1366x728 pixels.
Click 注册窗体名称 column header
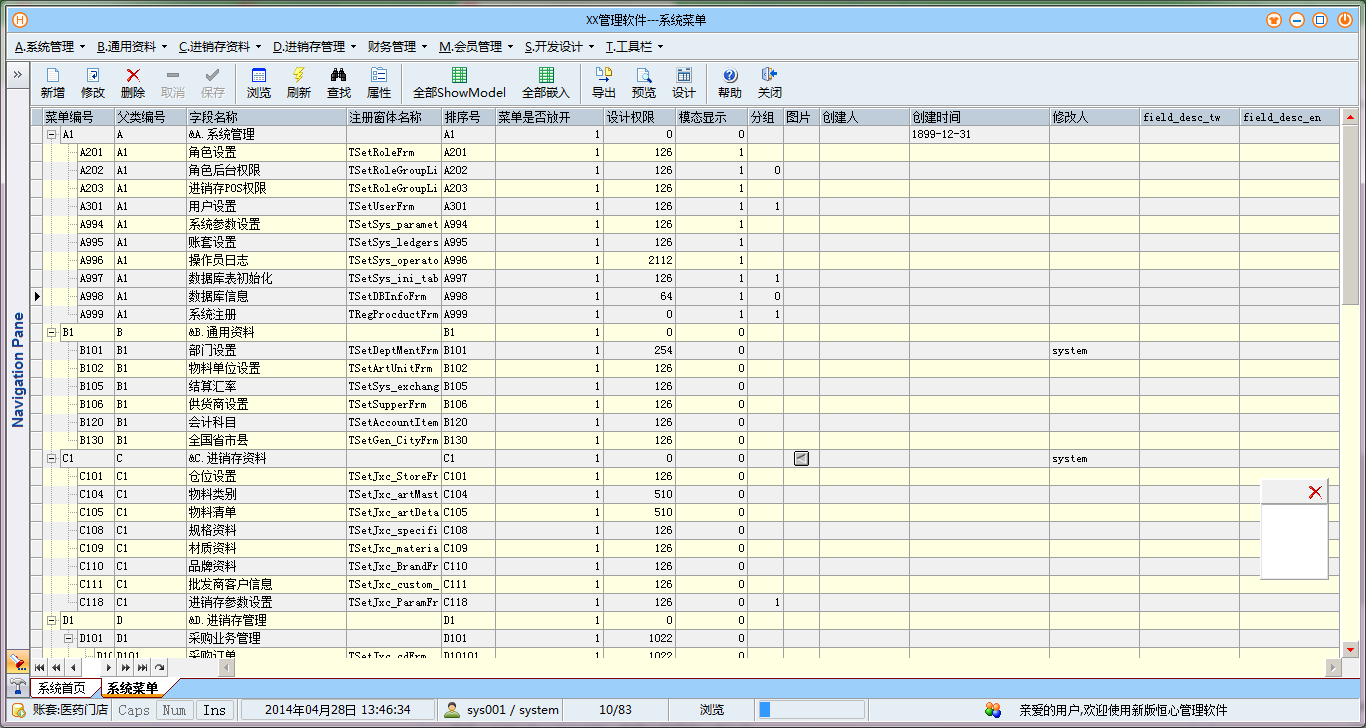(393, 116)
